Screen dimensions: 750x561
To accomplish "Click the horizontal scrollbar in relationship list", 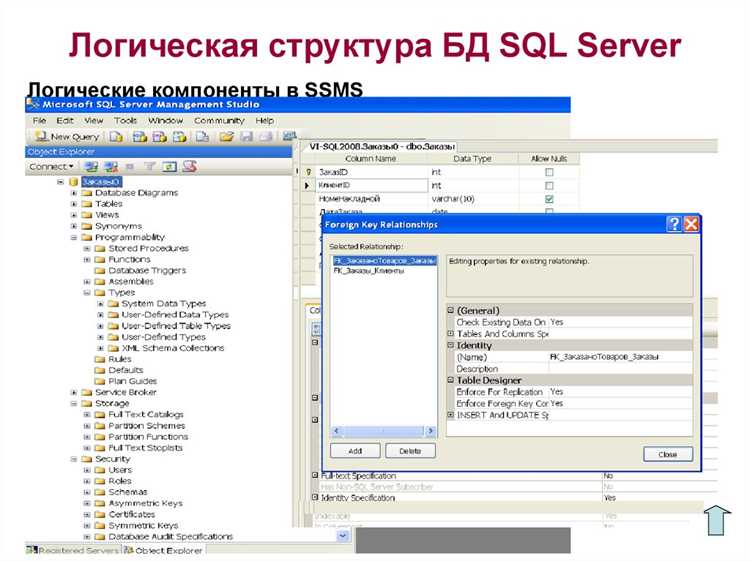I will (x=383, y=431).
